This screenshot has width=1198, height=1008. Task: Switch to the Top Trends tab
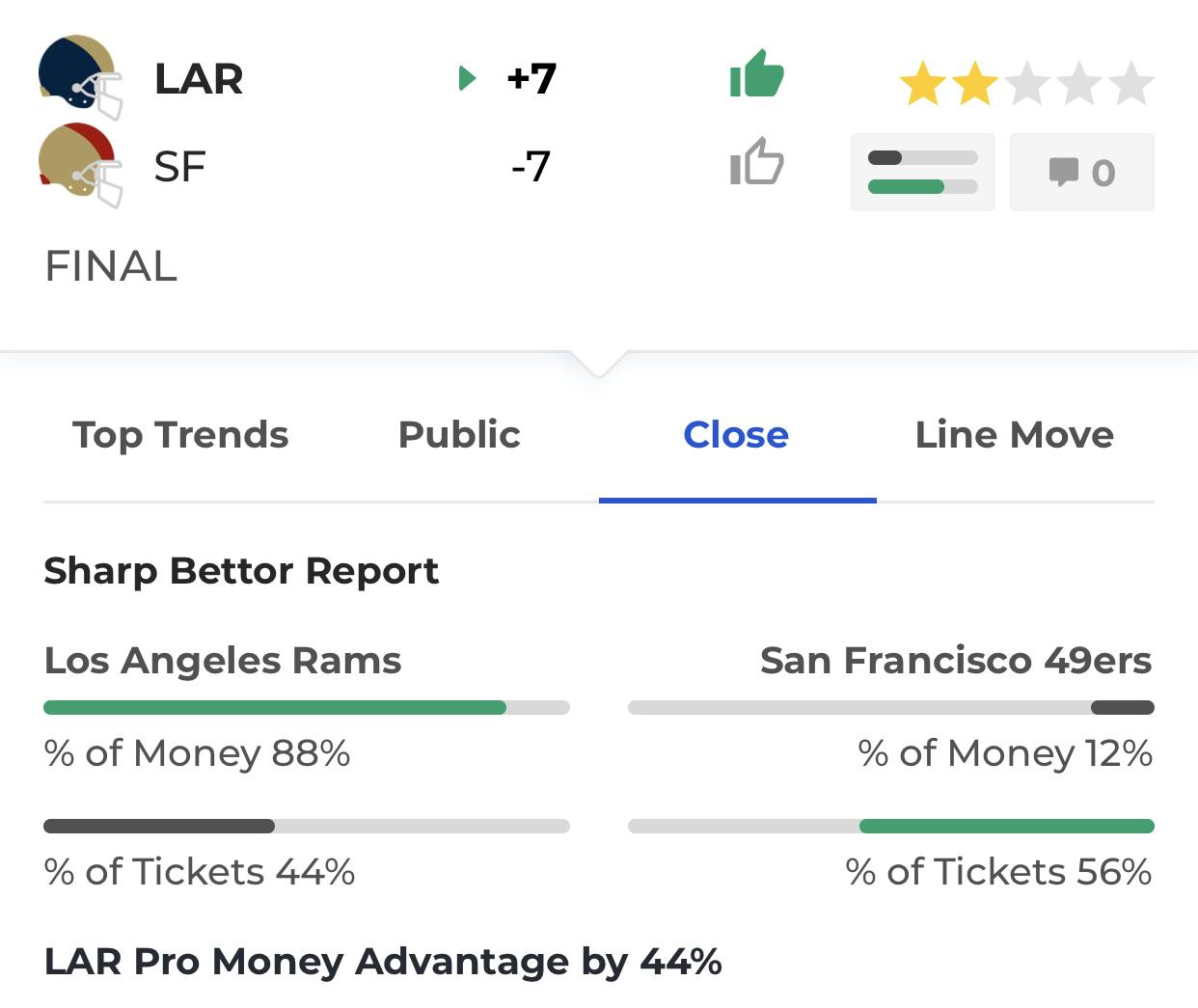click(x=180, y=435)
